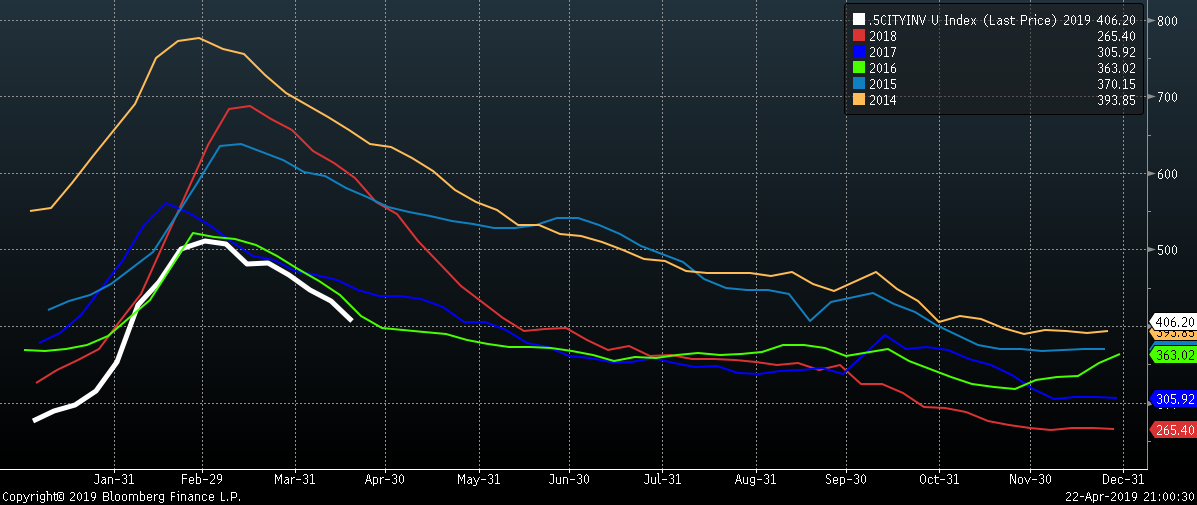Click the Dec-31 date label on x-axis
Image resolution: width=1197 pixels, height=505 pixels.
point(1123,478)
